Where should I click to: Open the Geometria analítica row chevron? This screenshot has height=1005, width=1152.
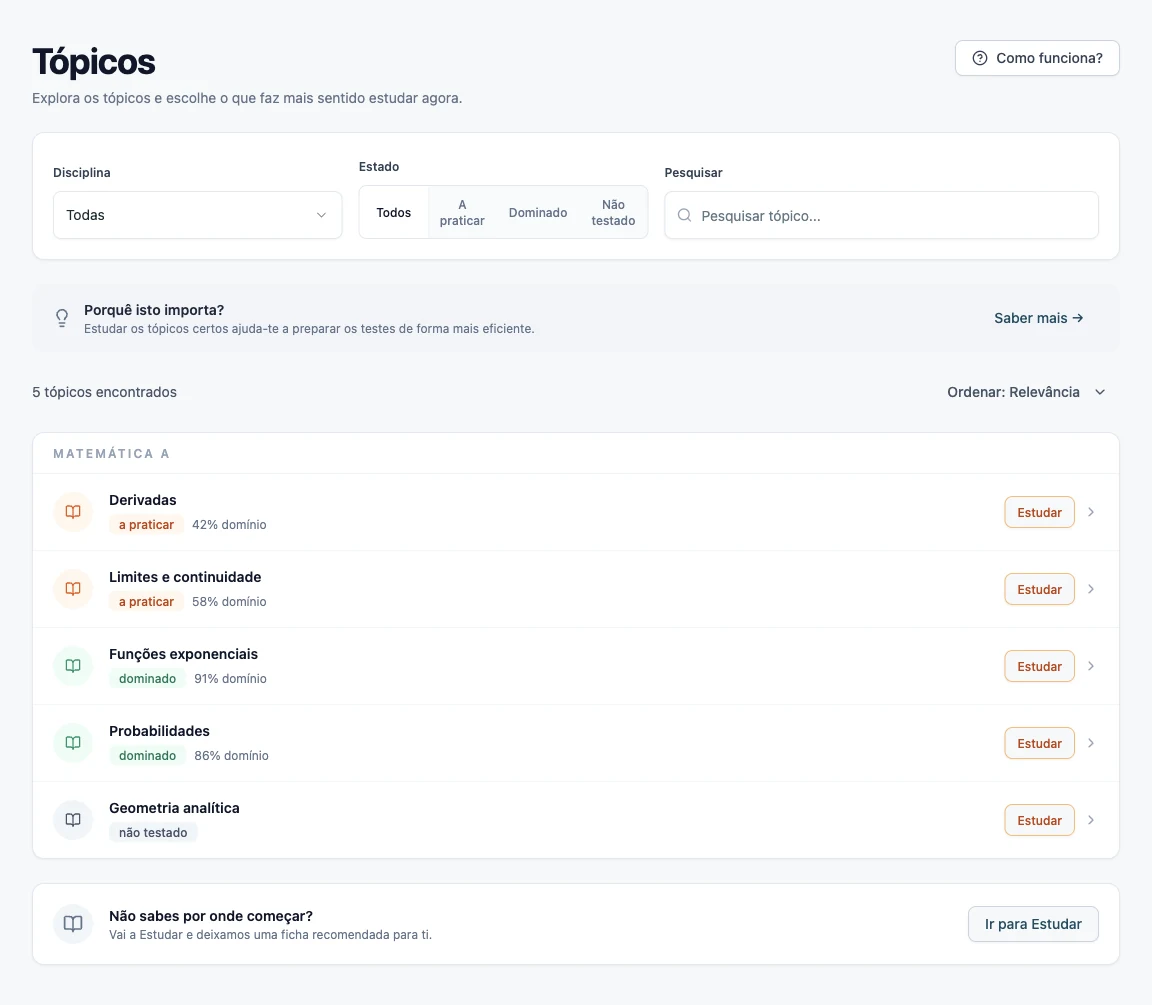(x=1091, y=820)
